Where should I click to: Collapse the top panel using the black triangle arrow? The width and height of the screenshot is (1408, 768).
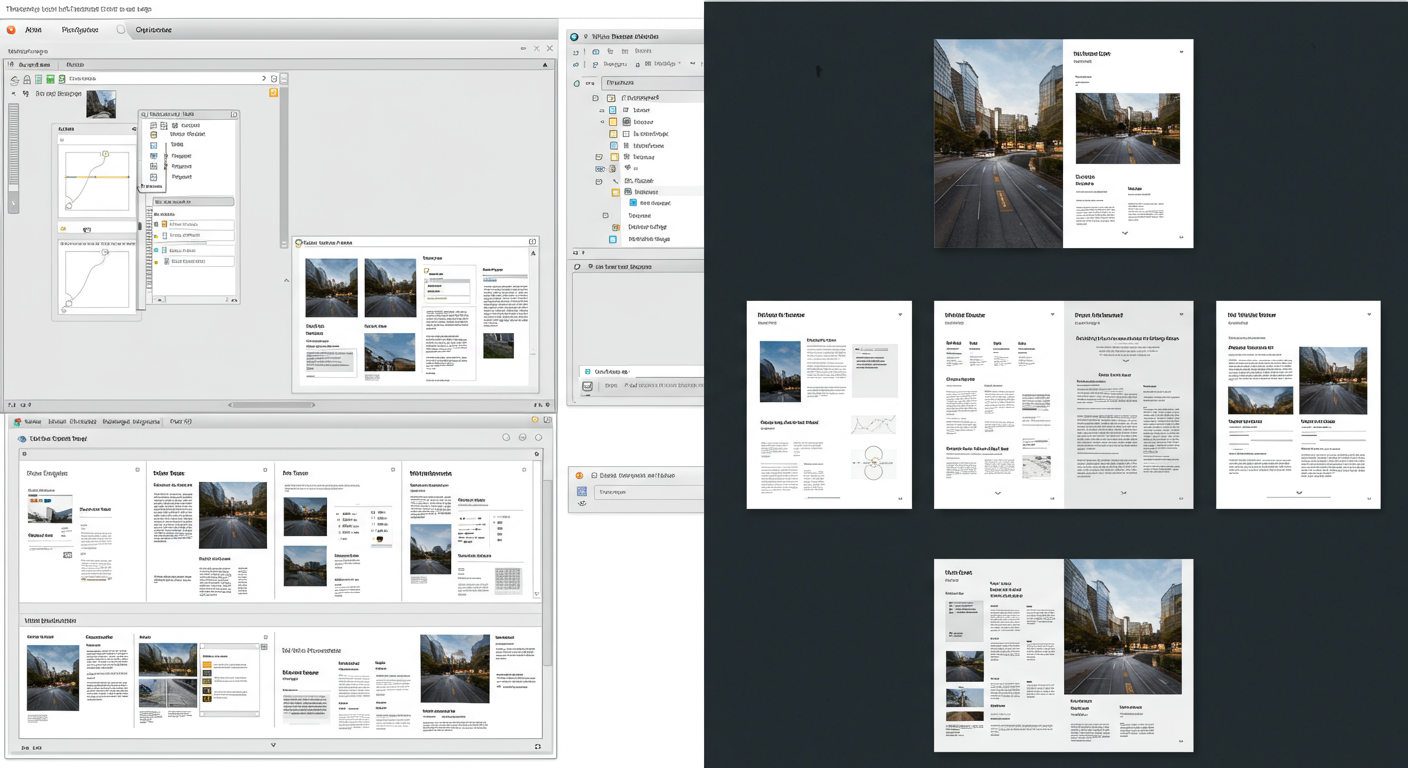point(545,64)
